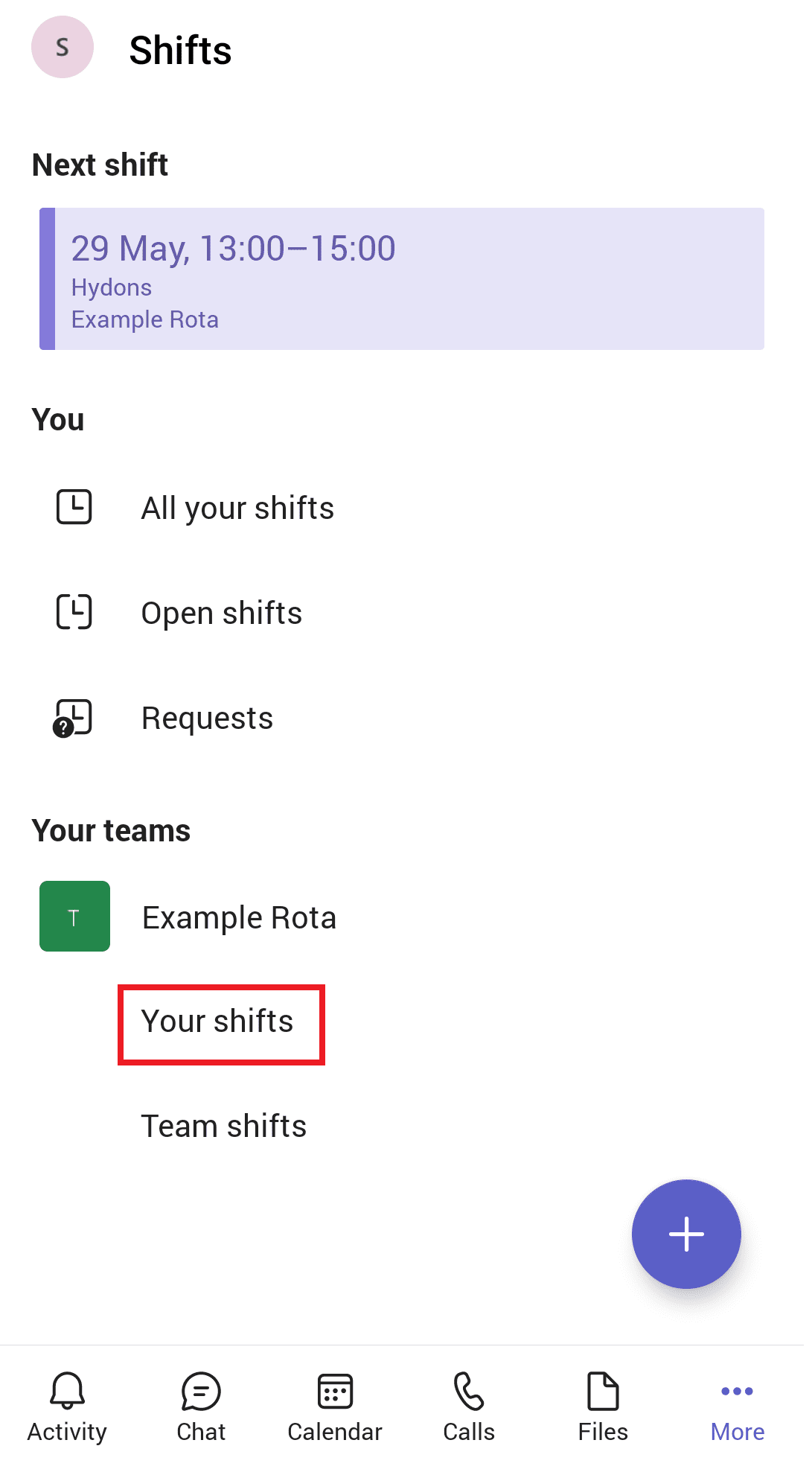Open the Files tab

click(603, 1406)
